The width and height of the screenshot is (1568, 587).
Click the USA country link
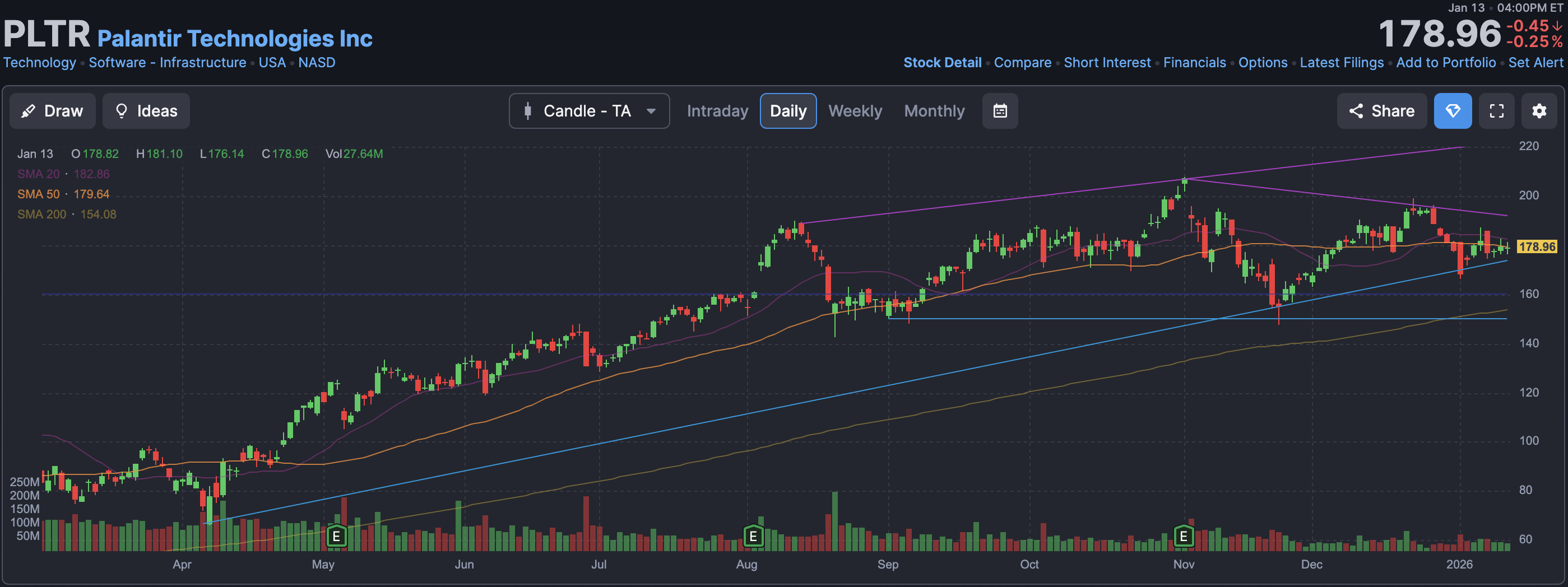[x=272, y=63]
